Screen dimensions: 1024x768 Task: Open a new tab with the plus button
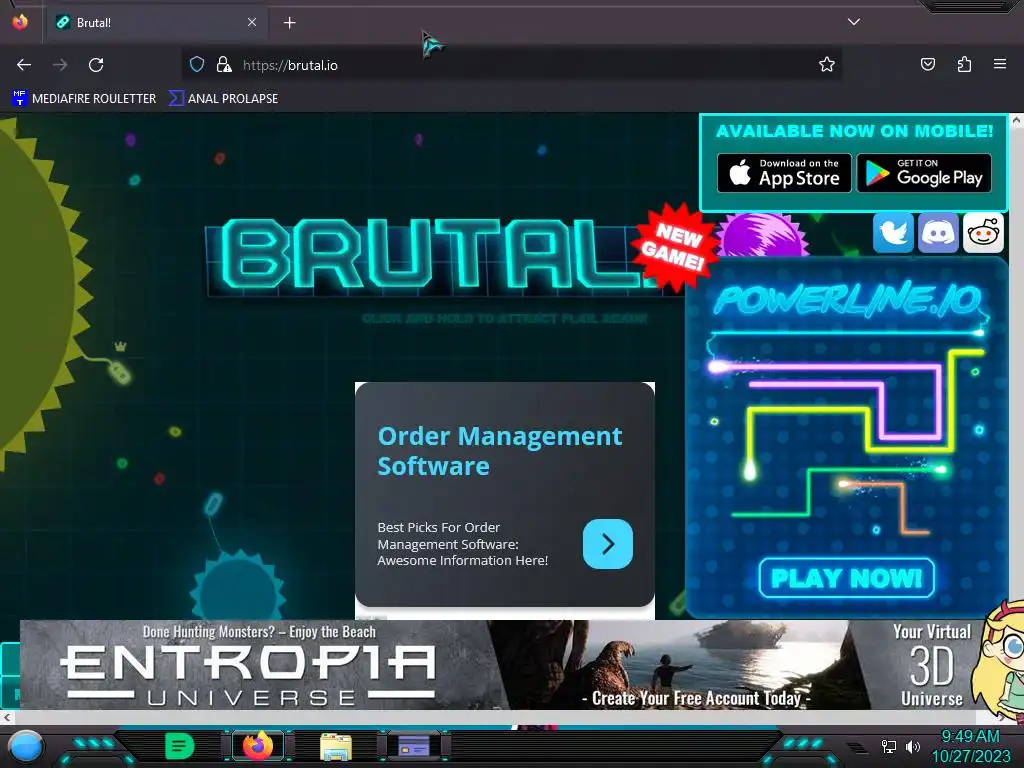(x=289, y=23)
